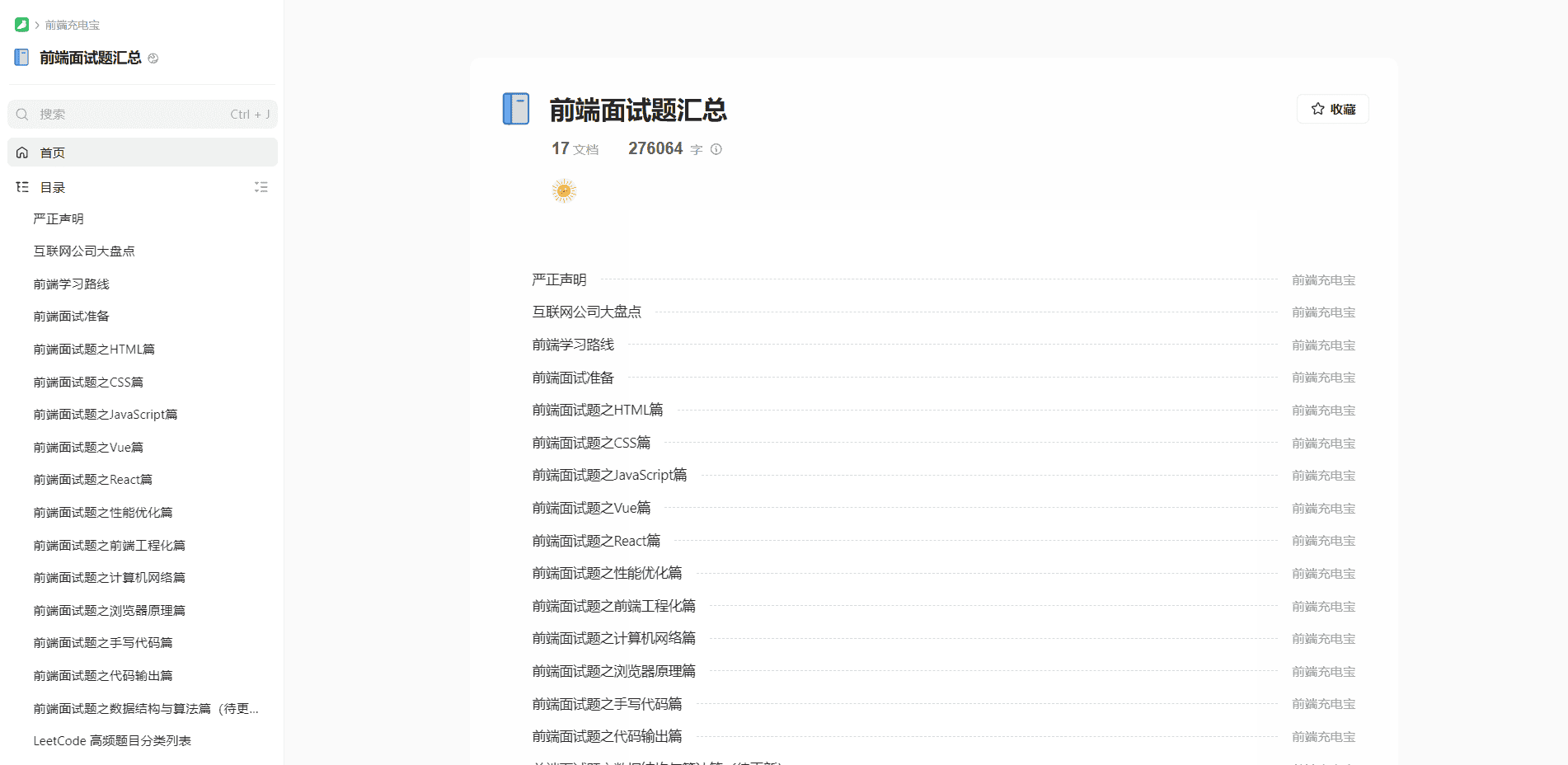
Task: Open 互联网公司大盘点 in the main list
Action: pos(586,312)
